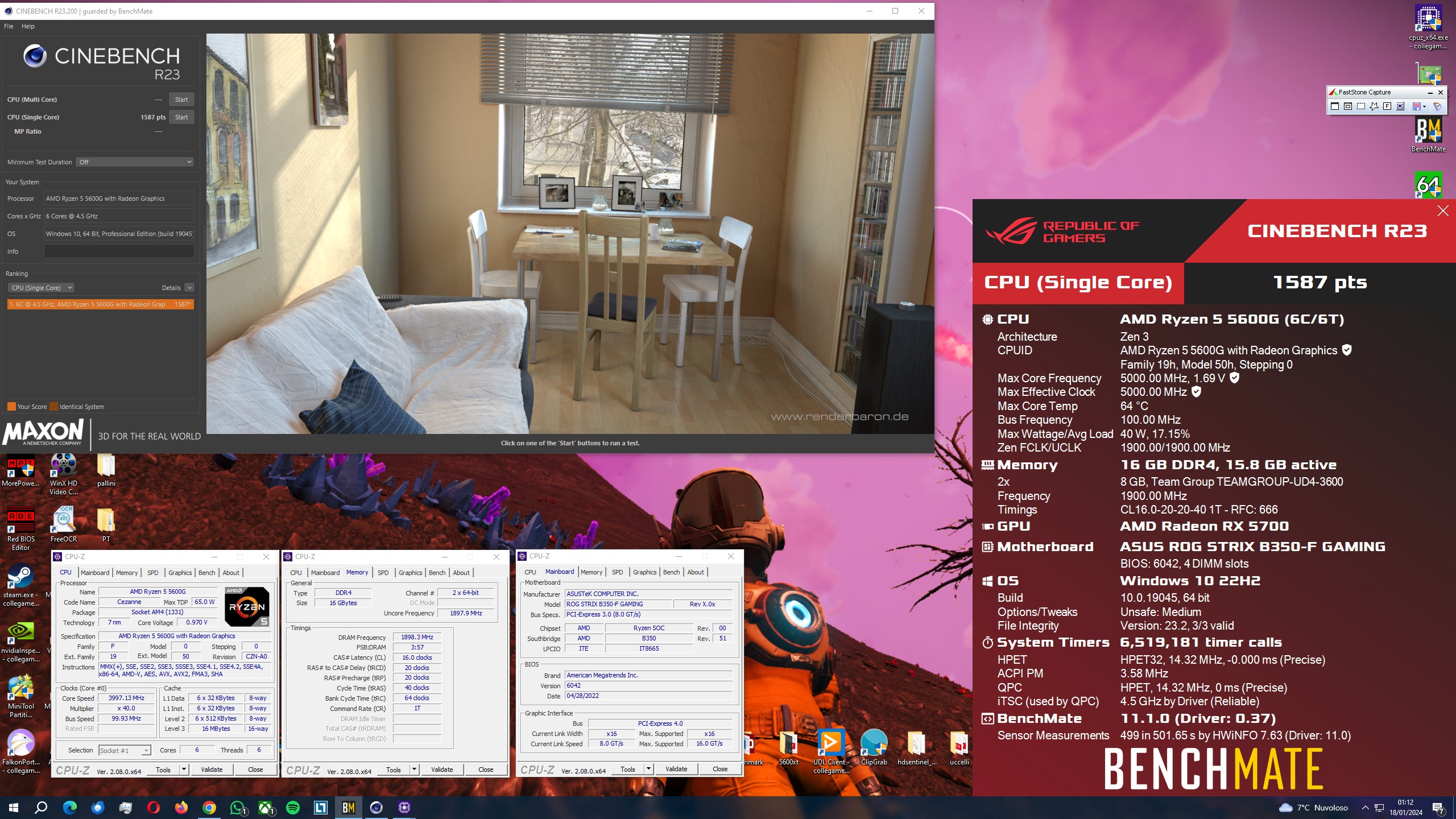Click BenchMate icon in taskbar

point(349,808)
